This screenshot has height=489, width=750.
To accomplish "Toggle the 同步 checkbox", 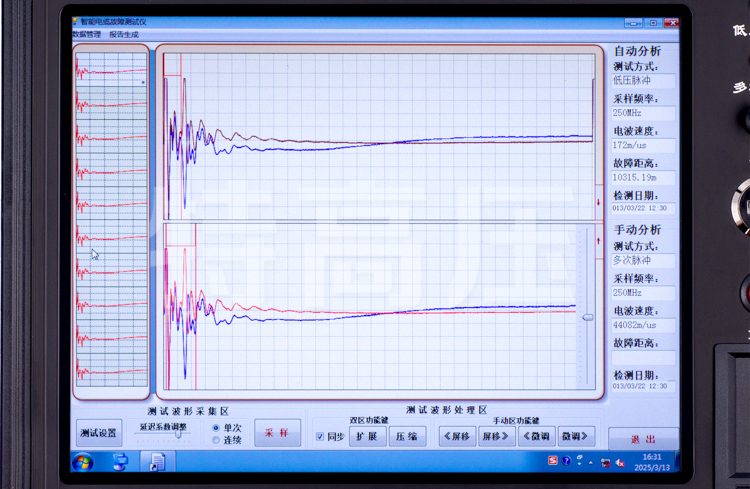I will pyautogui.click(x=320, y=436).
